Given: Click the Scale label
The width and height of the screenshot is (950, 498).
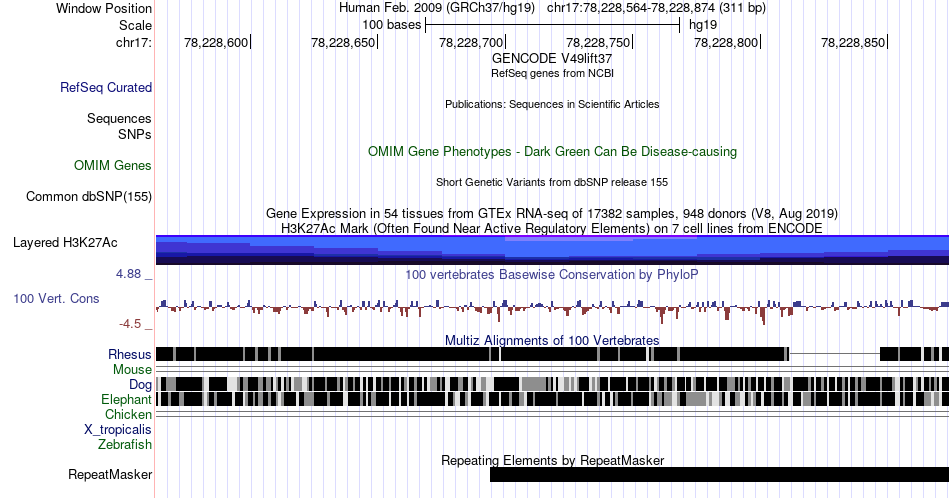Looking at the screenshot, I should click(135, 25).
